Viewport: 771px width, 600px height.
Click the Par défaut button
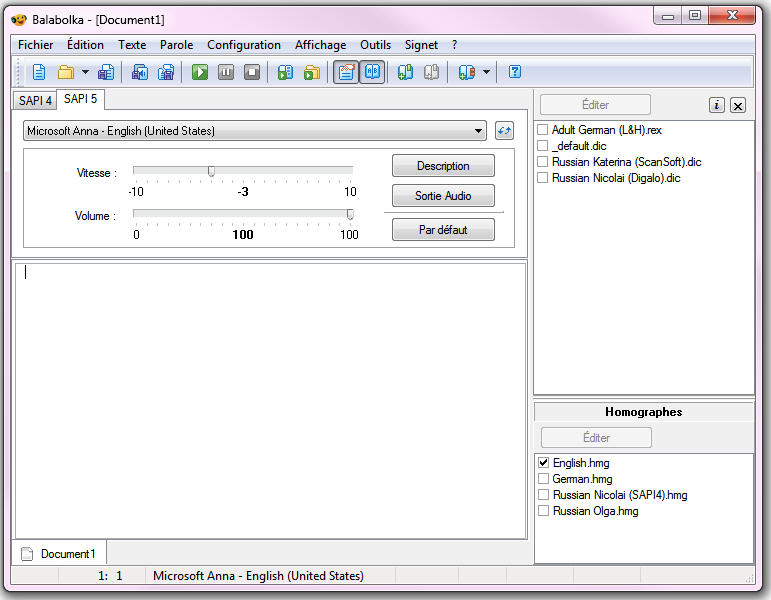click(x=443, y=230)
